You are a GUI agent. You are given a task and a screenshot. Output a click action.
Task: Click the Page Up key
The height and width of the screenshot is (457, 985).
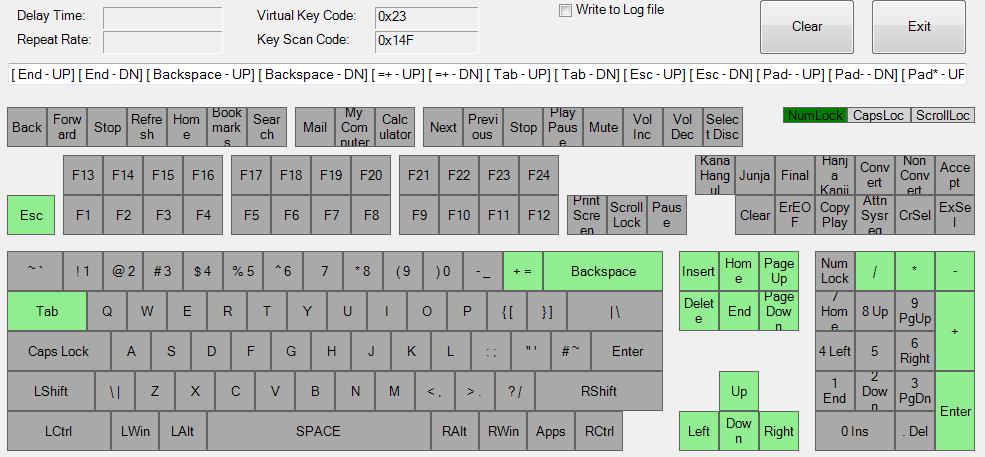(x=779, y=272)
